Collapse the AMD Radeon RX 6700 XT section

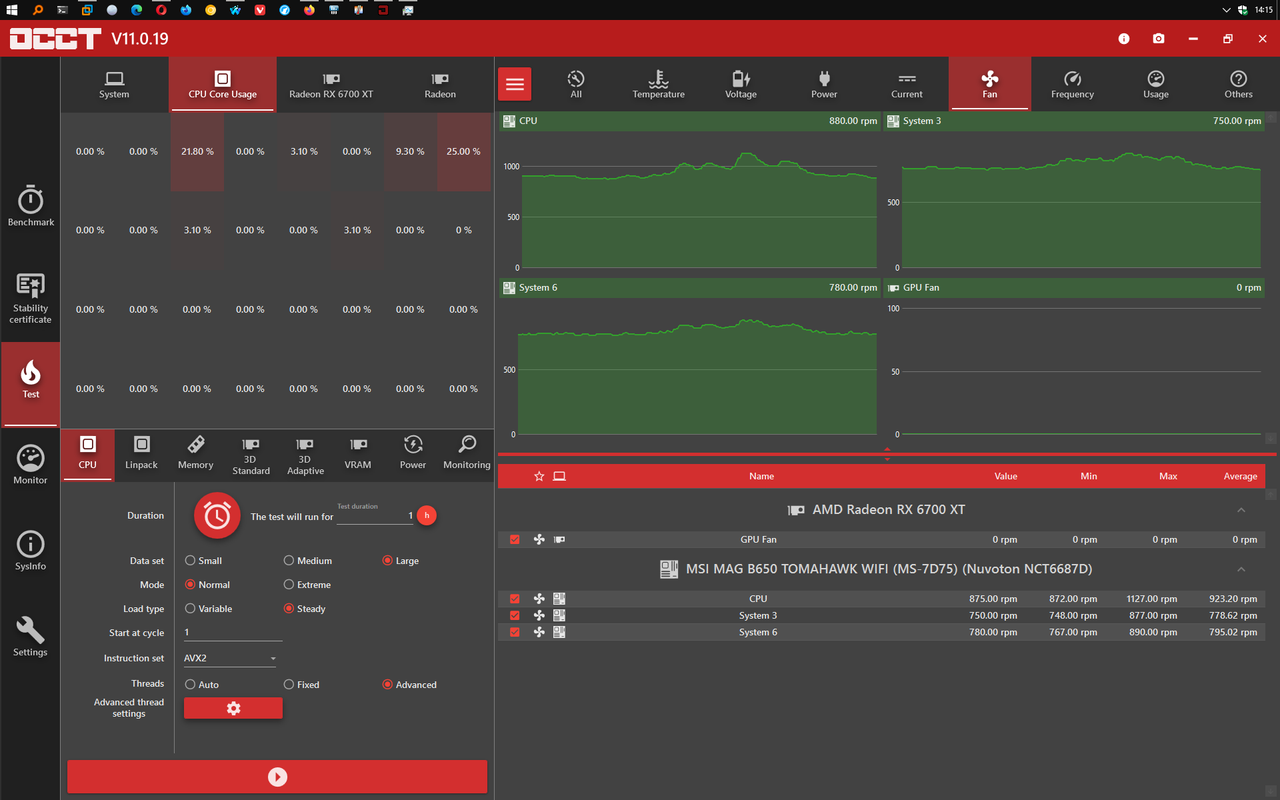(1241, 509)
